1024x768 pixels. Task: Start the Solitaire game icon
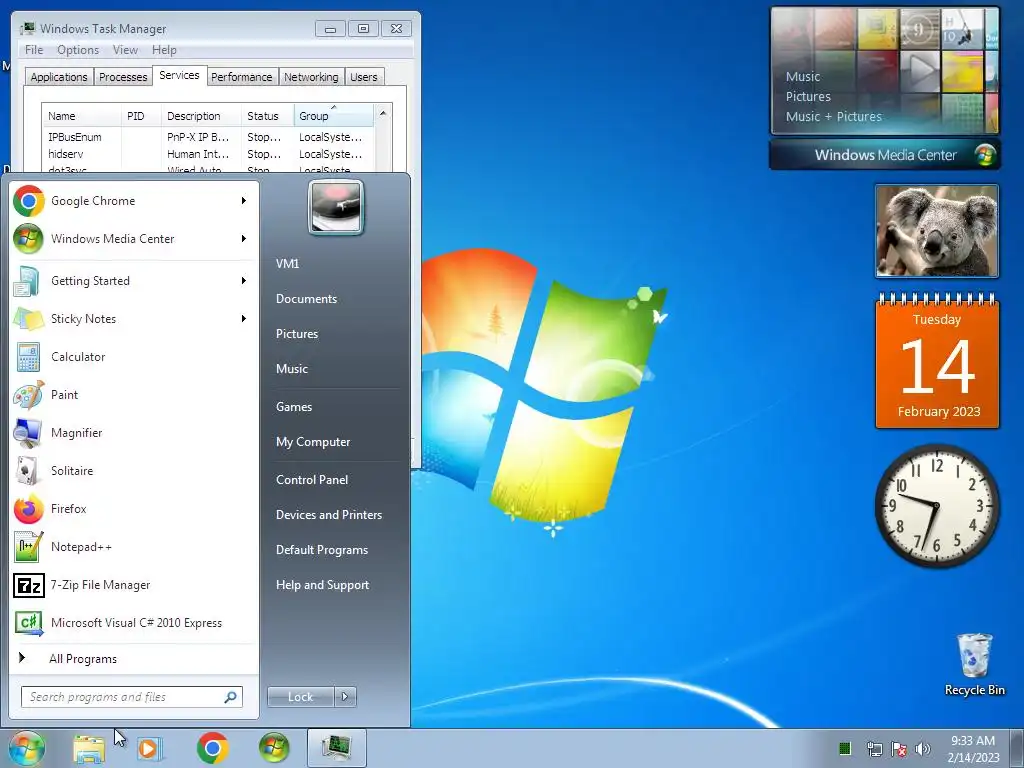pos(28,470)
